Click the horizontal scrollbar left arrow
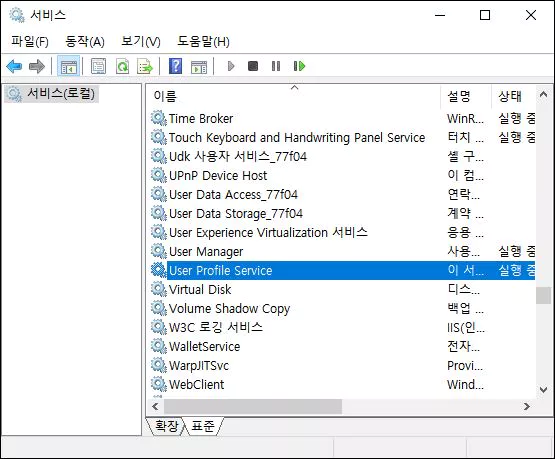The width and height of the screenshot is (555, 459). (155, 406)
